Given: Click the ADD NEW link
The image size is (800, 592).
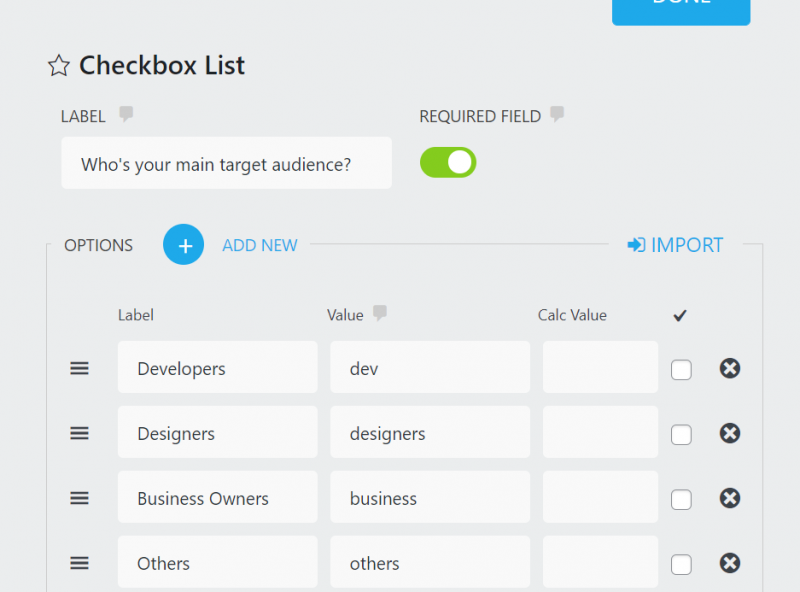Looking at the screenshot, I should tap(260, 244).
